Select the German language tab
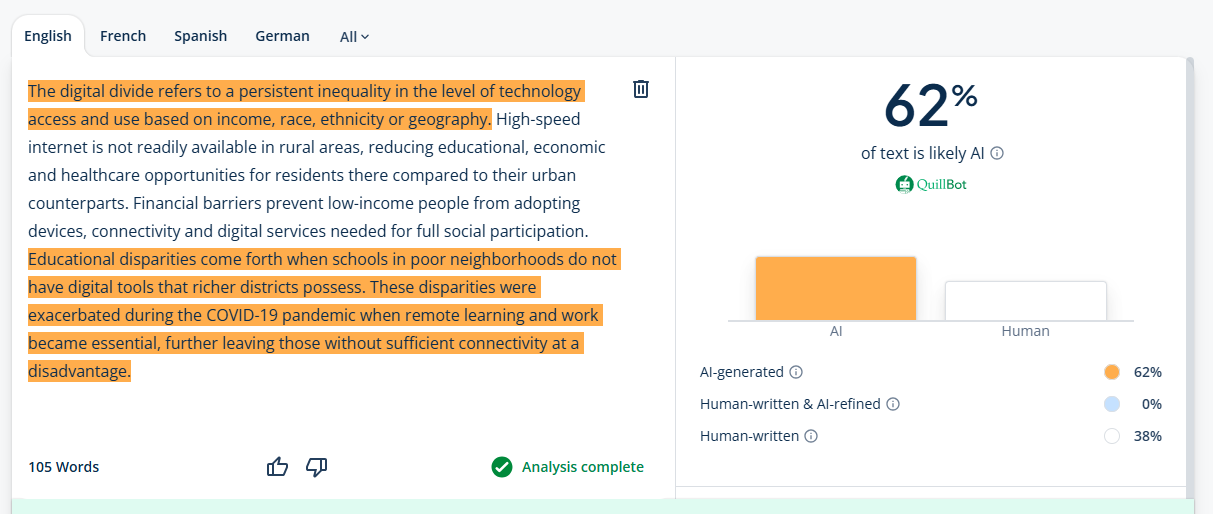The width and height of the screenshot is (1213, 514). [x=282, y=36]
